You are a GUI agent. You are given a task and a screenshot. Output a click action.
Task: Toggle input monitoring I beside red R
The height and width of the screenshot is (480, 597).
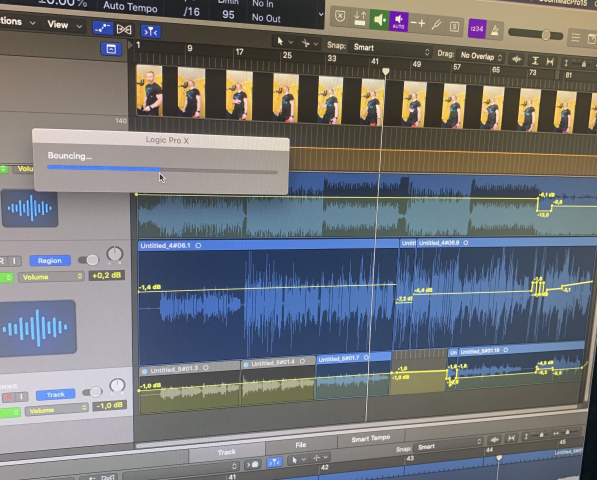click(21, 397)
